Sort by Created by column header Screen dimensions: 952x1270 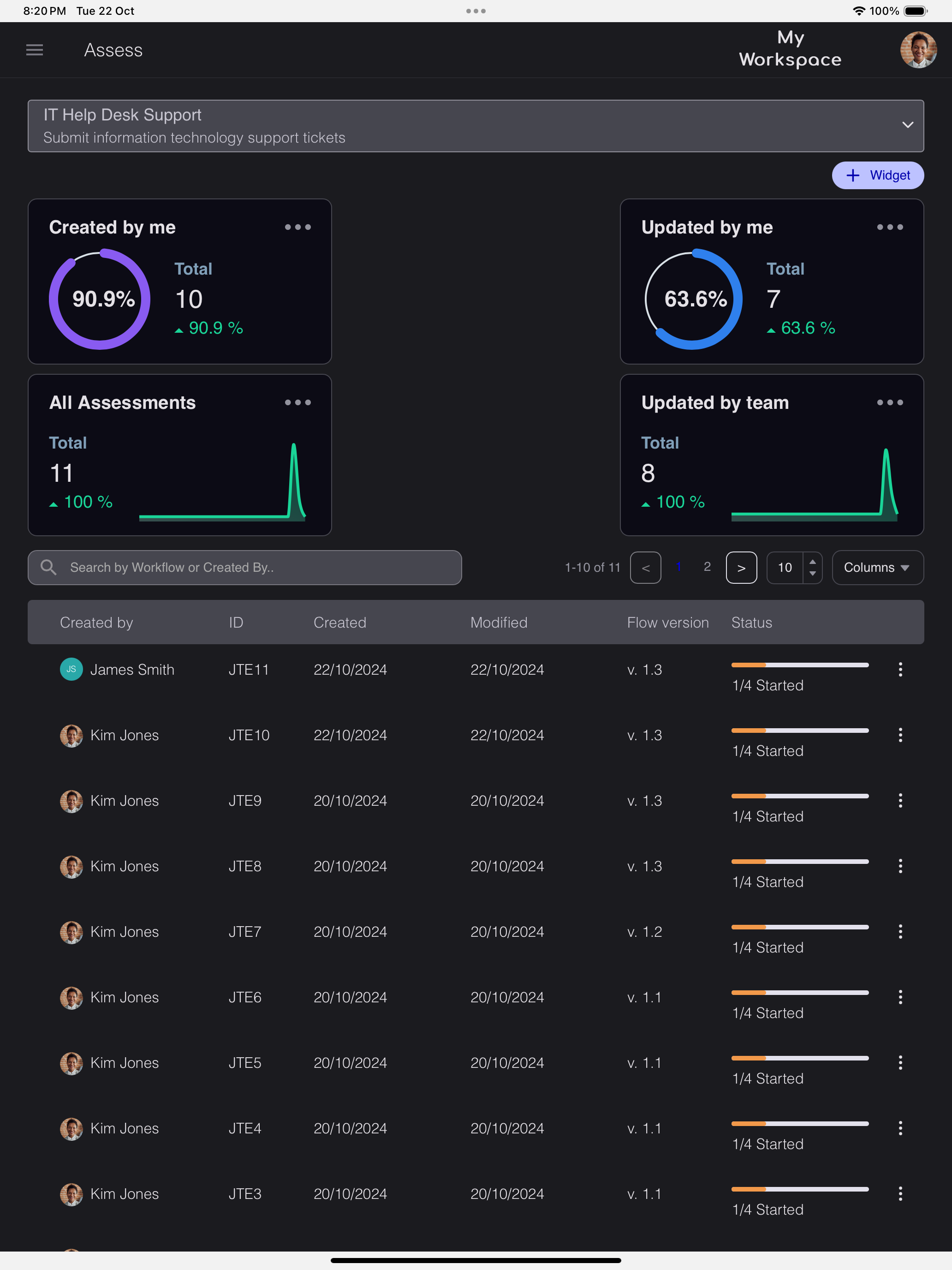pyautogui.click(x=96, y=623)
